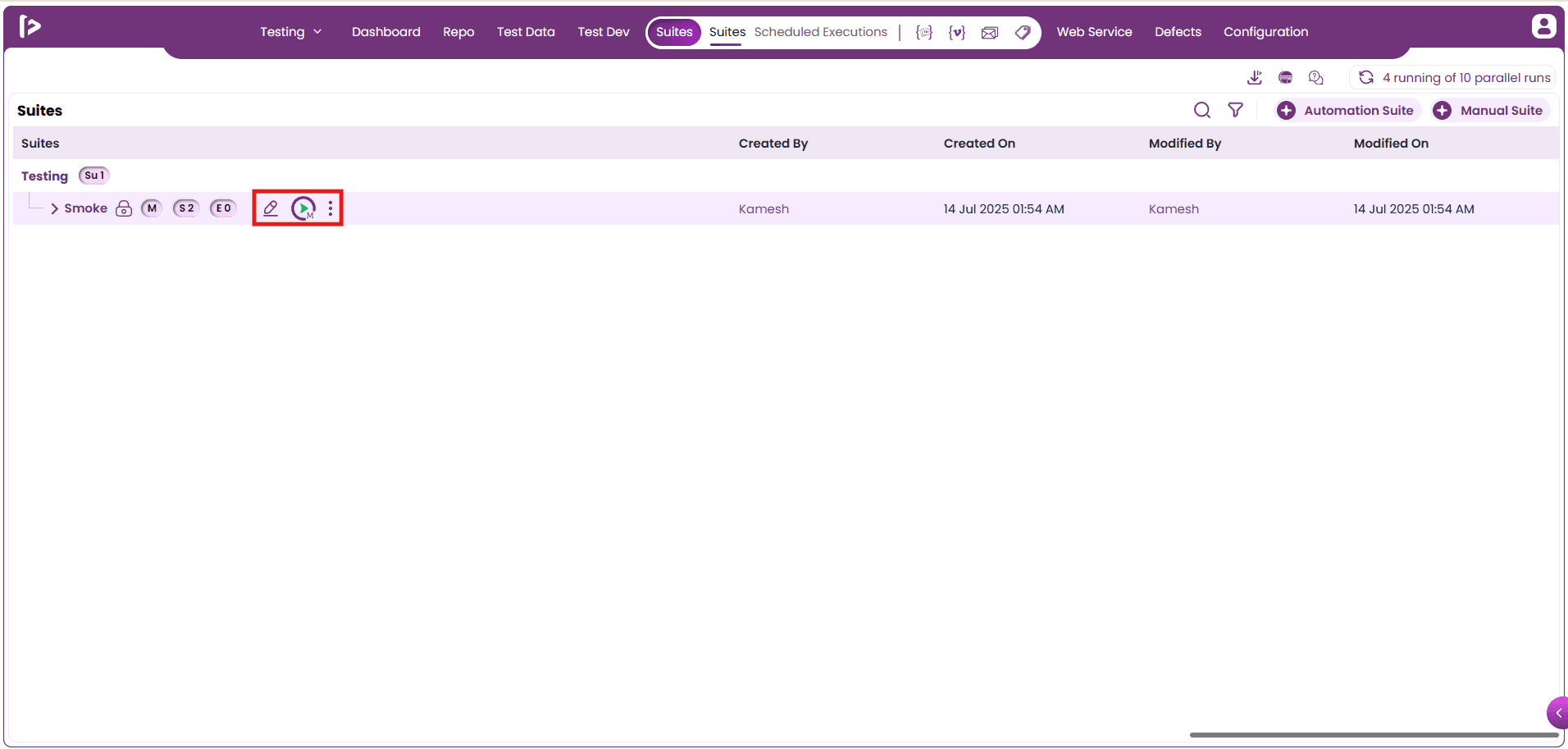Viewport: 1568px width, 749px height.
Task: Open the Repo menu
Action: [x=458, y=32]
